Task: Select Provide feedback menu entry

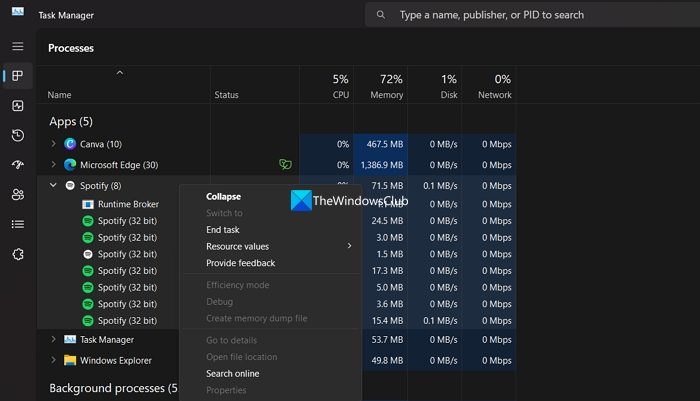Action: [241, 263]
